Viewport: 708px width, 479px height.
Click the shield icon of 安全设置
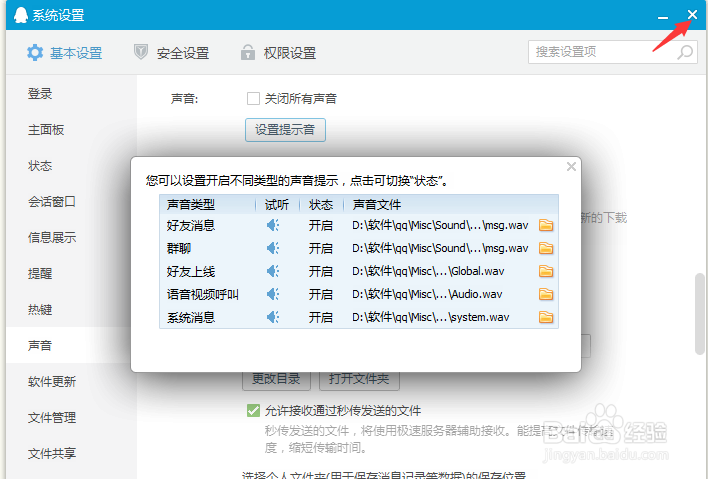pos(141,52)
